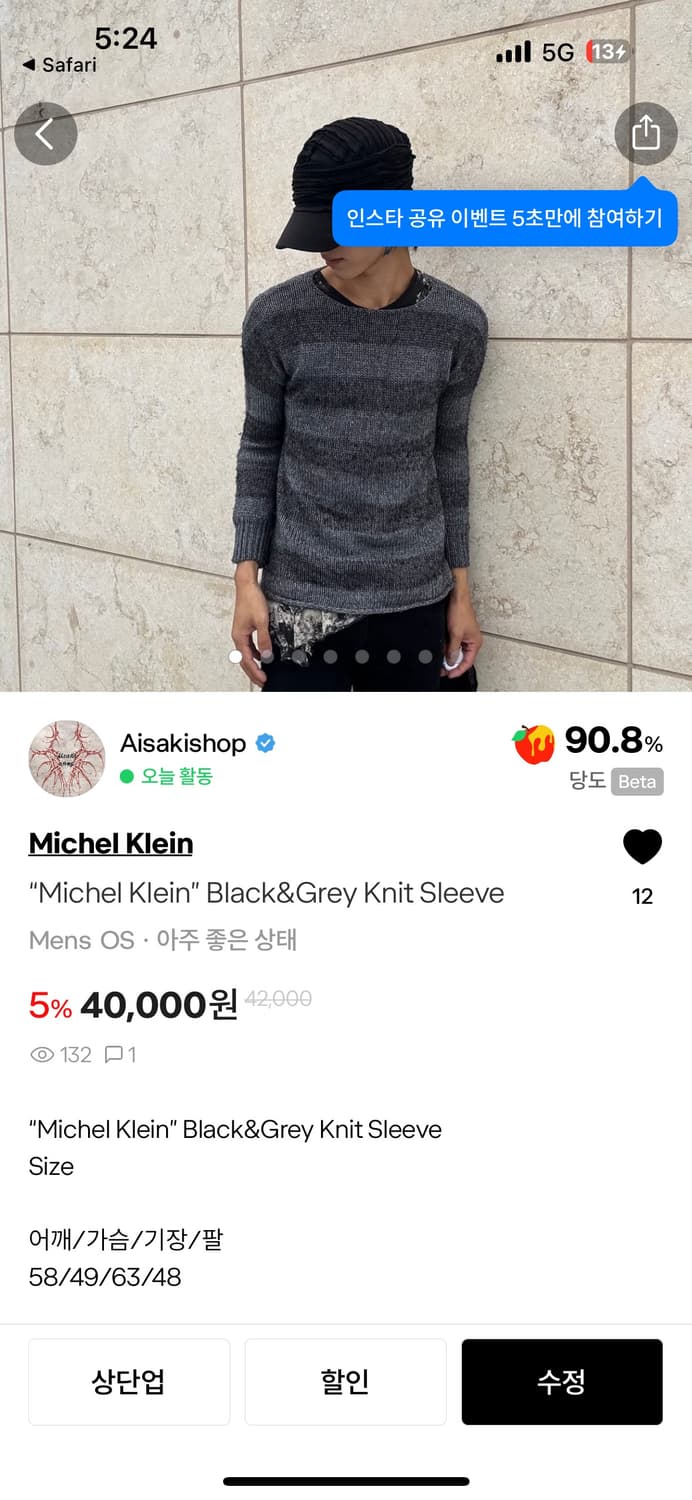Select the second image pagination dot
The height and width of the screenshot is (1500, 692).
click(x=267, y=657)
